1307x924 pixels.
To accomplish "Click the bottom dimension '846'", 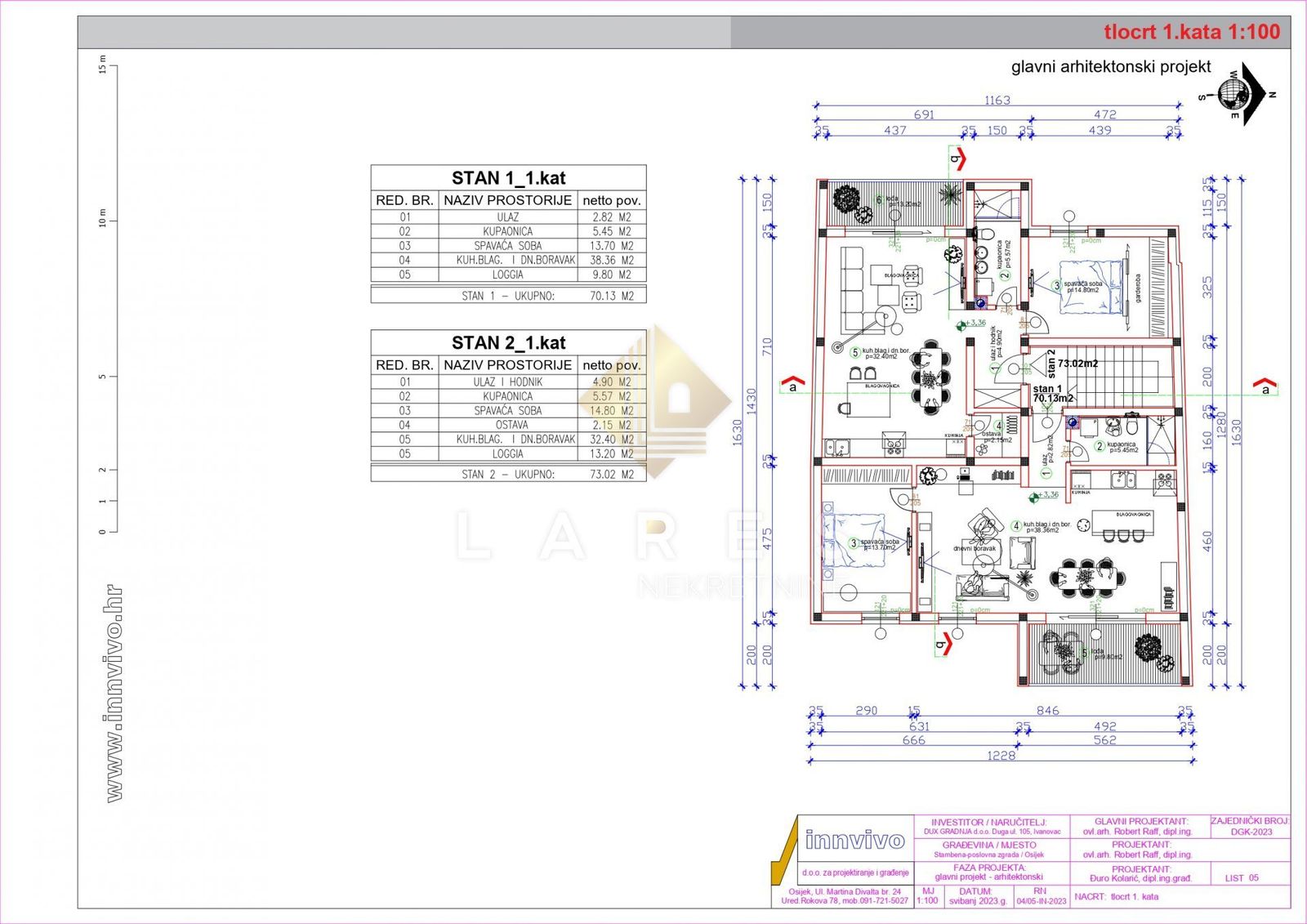I will [1048, 711].
